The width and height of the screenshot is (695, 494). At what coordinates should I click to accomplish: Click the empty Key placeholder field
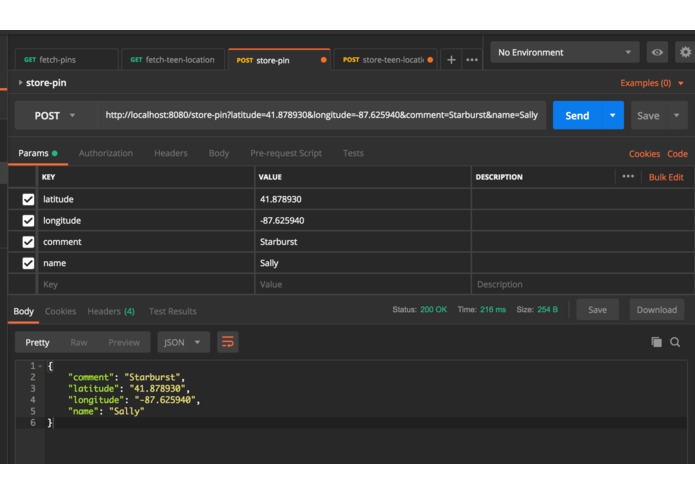146,284
